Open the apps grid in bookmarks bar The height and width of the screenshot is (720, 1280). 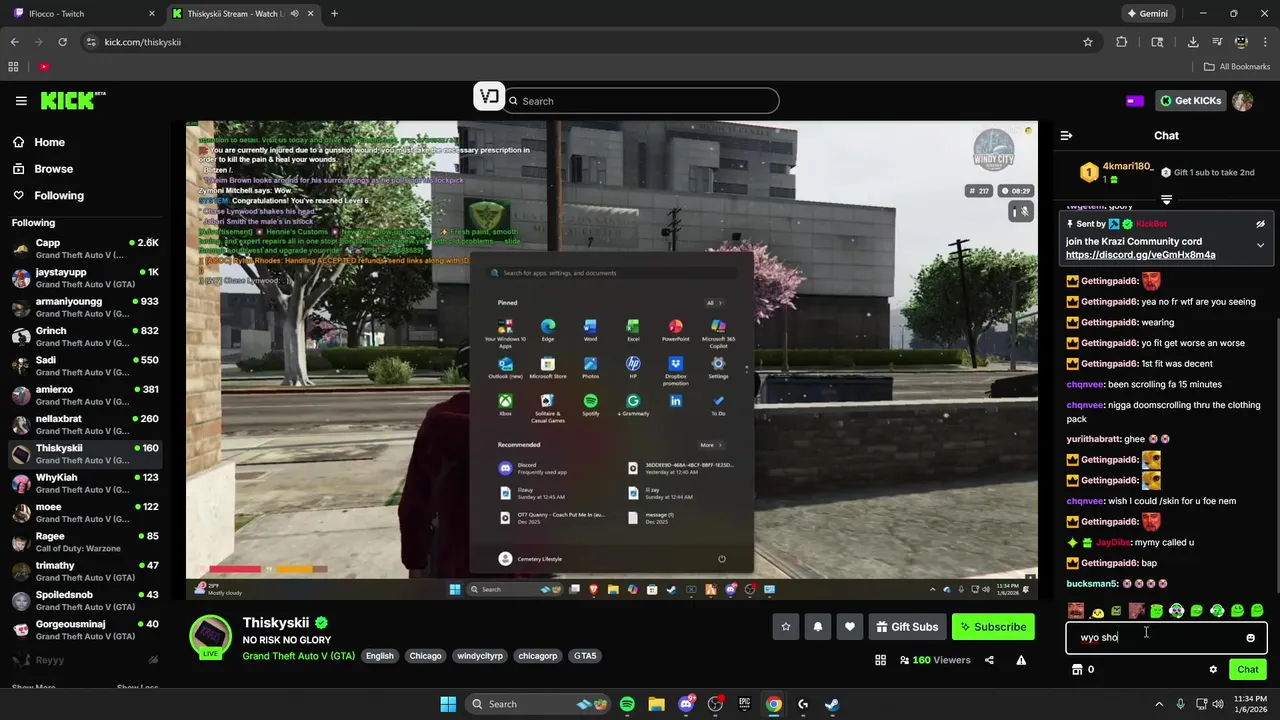(13, 67)
